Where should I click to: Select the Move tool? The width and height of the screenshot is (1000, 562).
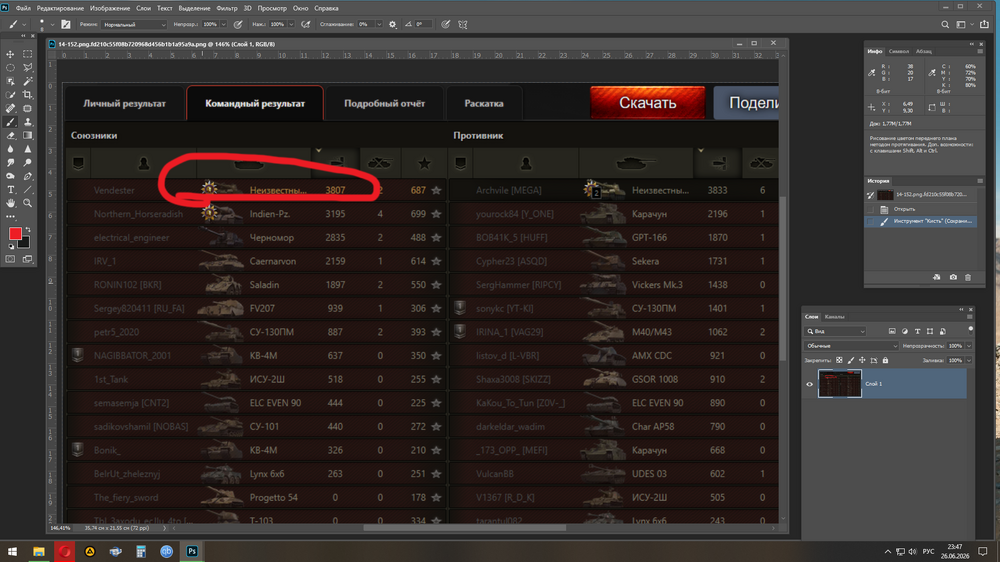pos(10,54)
